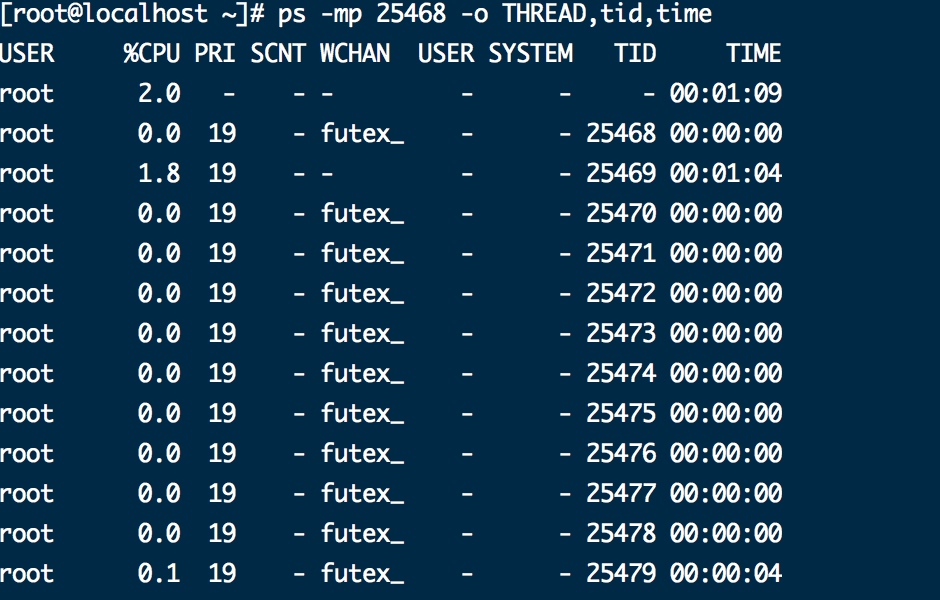This screenshot has width=940, height=600.
Task: Click thread ID 25474
Action: 621,373
